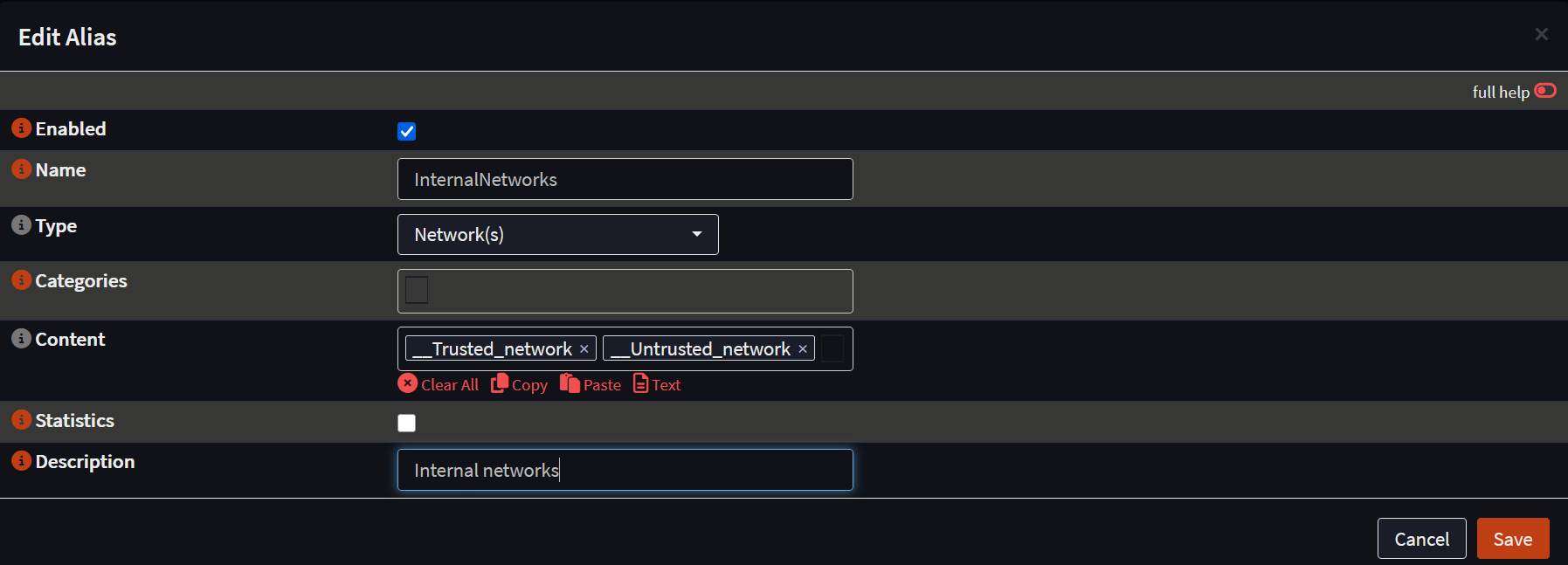Remove the __Untrusted_network tag
The height and width of the screenshot is (565, 1568).
click(x=803, y=349)
